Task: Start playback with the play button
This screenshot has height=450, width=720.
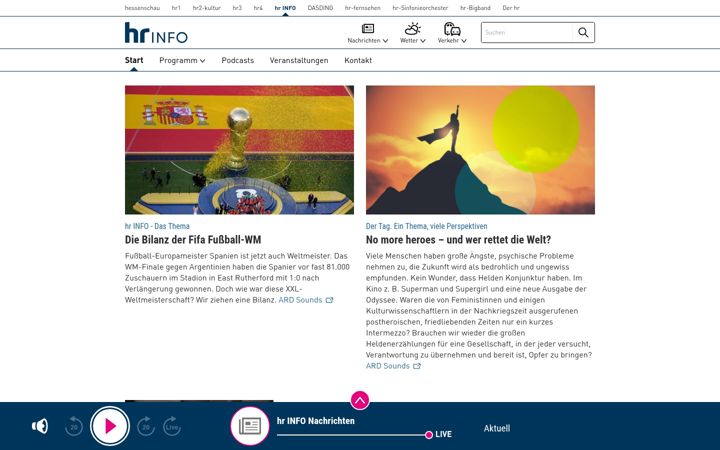Action: coord(110,426)
